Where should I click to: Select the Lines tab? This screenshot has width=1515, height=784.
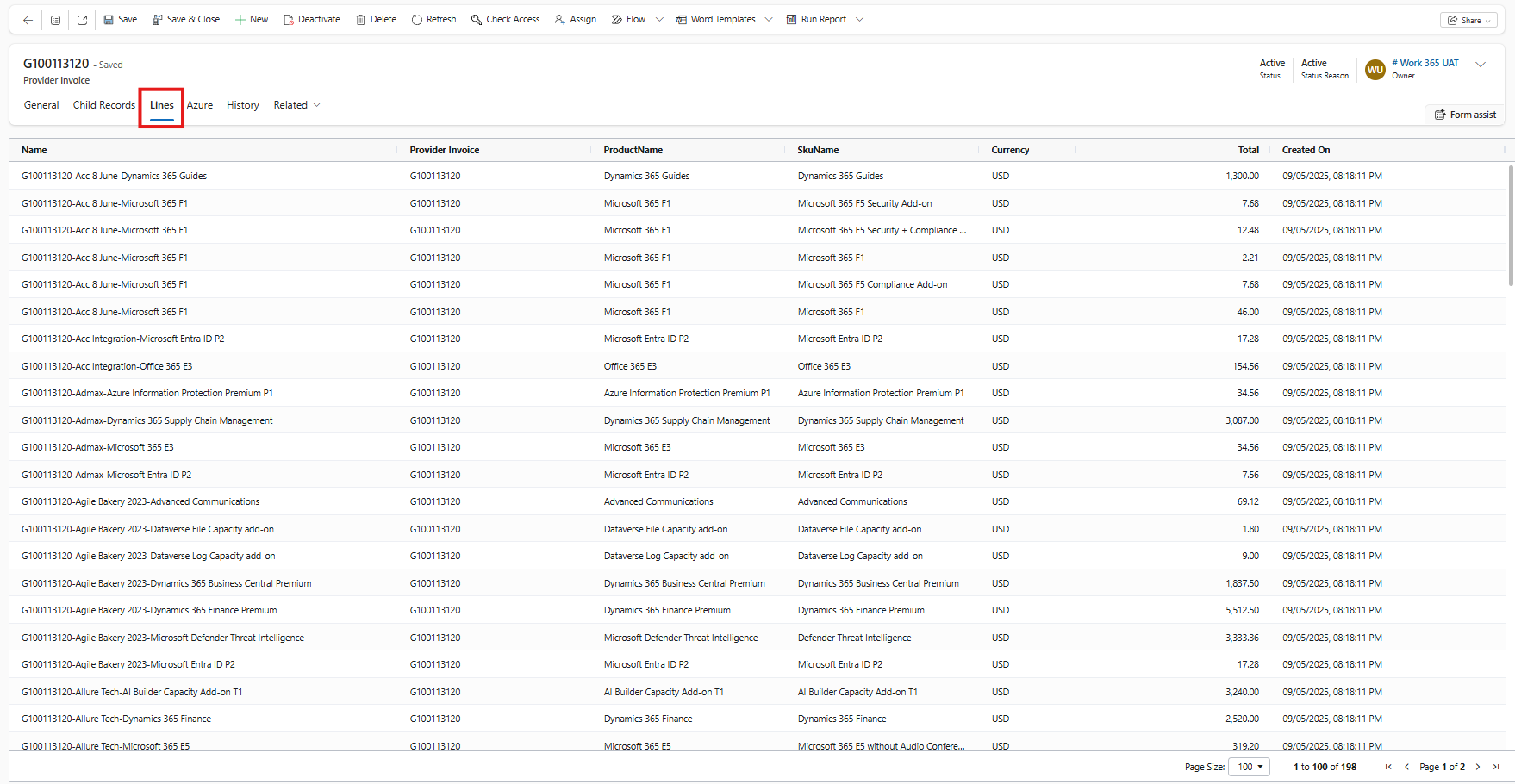pyautogui.click(x=162, y=105)
